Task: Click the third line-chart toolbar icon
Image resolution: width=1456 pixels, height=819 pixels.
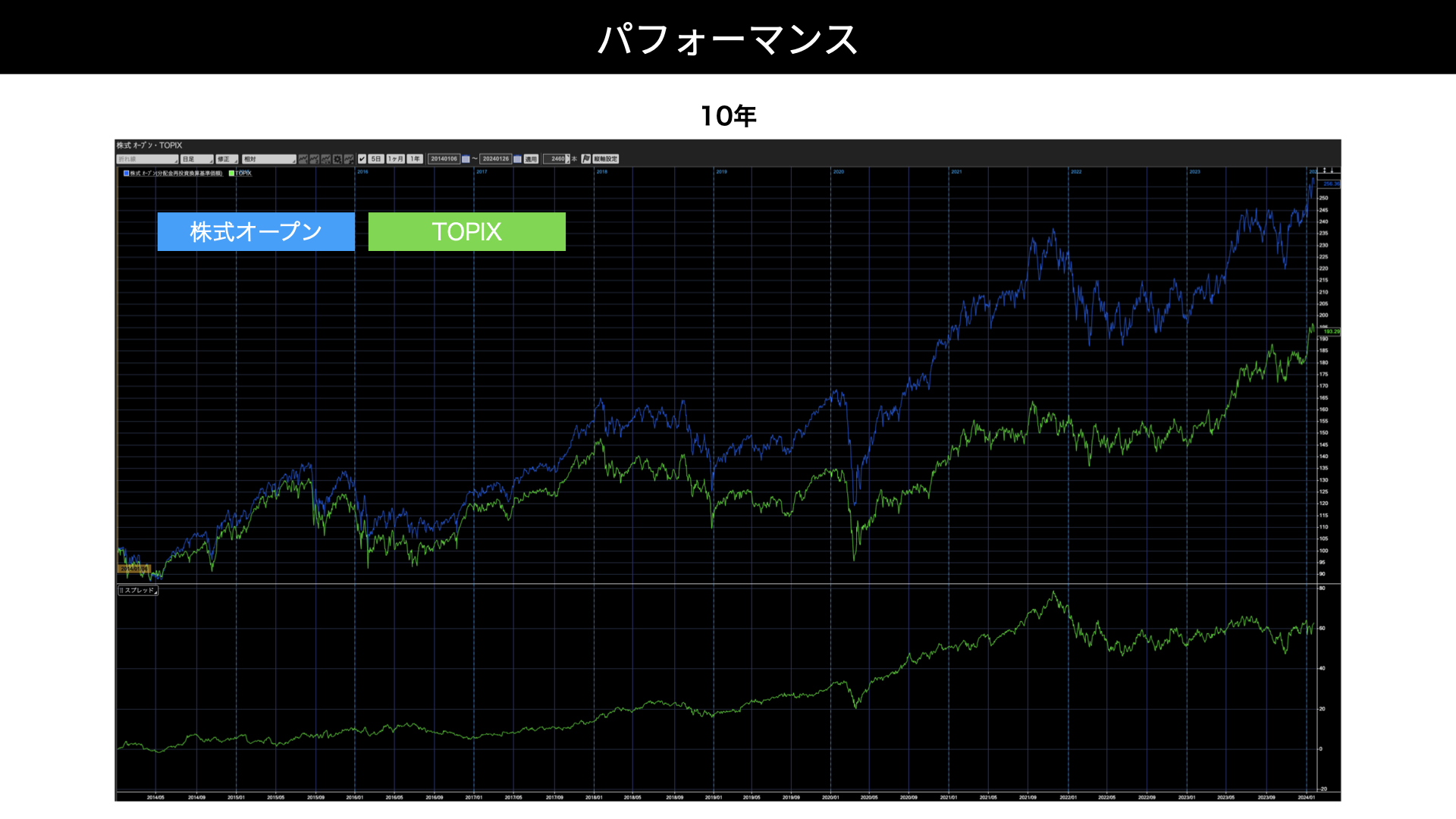Action: tap(326, 159)
